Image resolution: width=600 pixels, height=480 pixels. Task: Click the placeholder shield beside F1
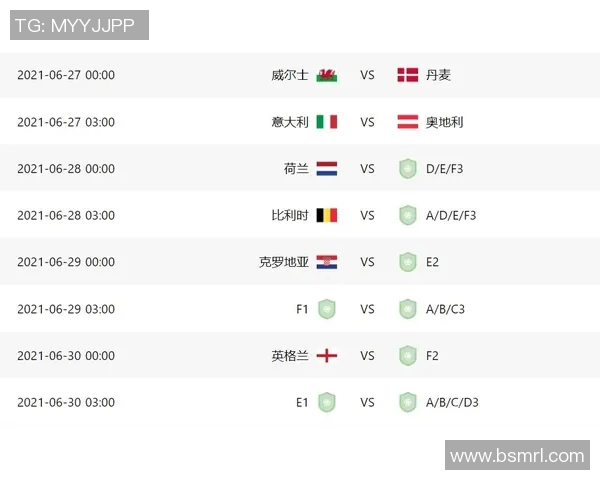(x=327, y=309)
